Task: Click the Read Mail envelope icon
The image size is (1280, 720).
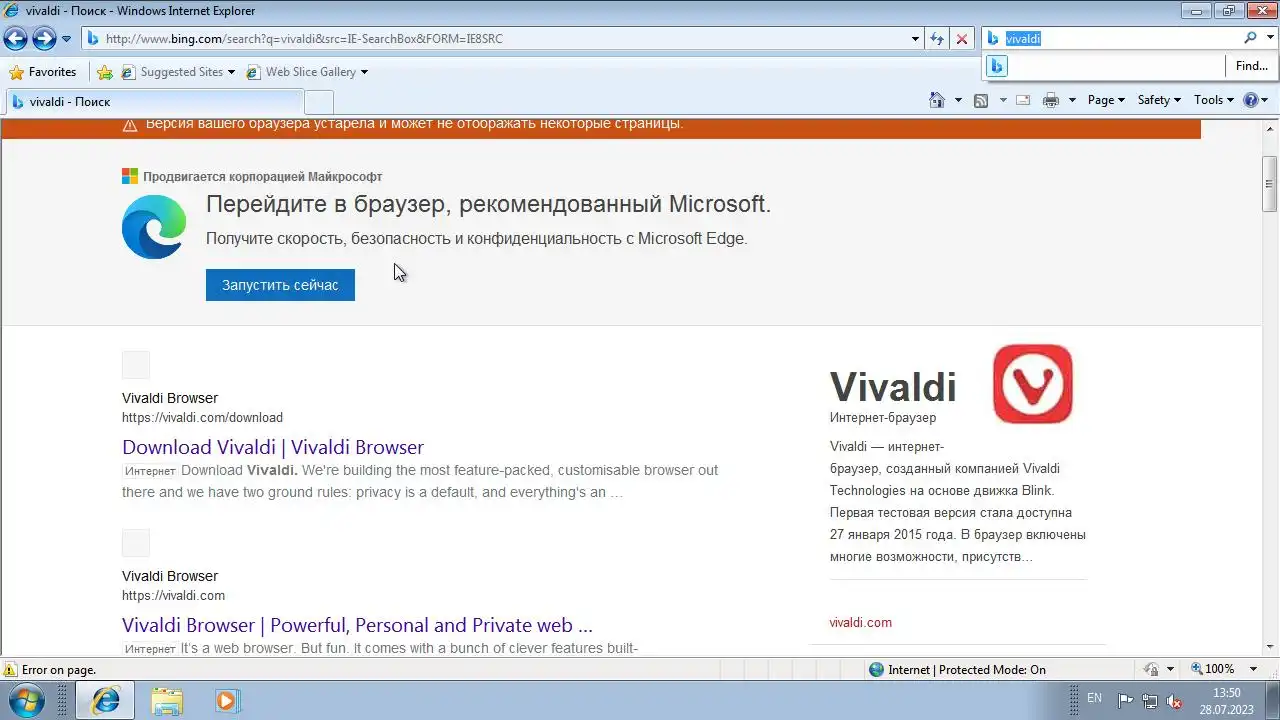Action: point(1023,100)
